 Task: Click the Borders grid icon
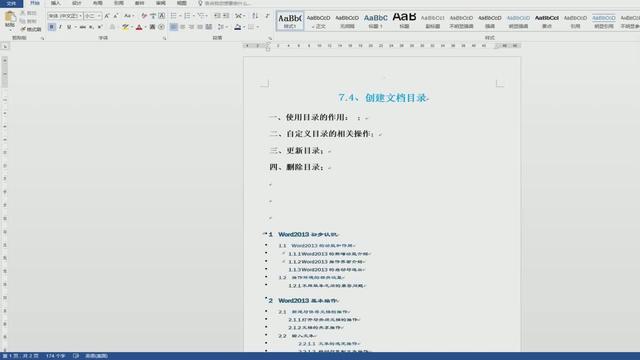tap(251, 27)
